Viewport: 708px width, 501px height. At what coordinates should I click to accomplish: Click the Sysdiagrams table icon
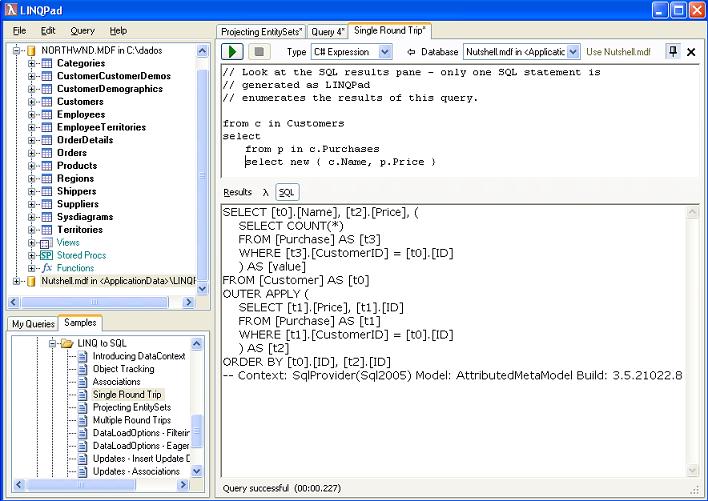click(x=47, y=217)
